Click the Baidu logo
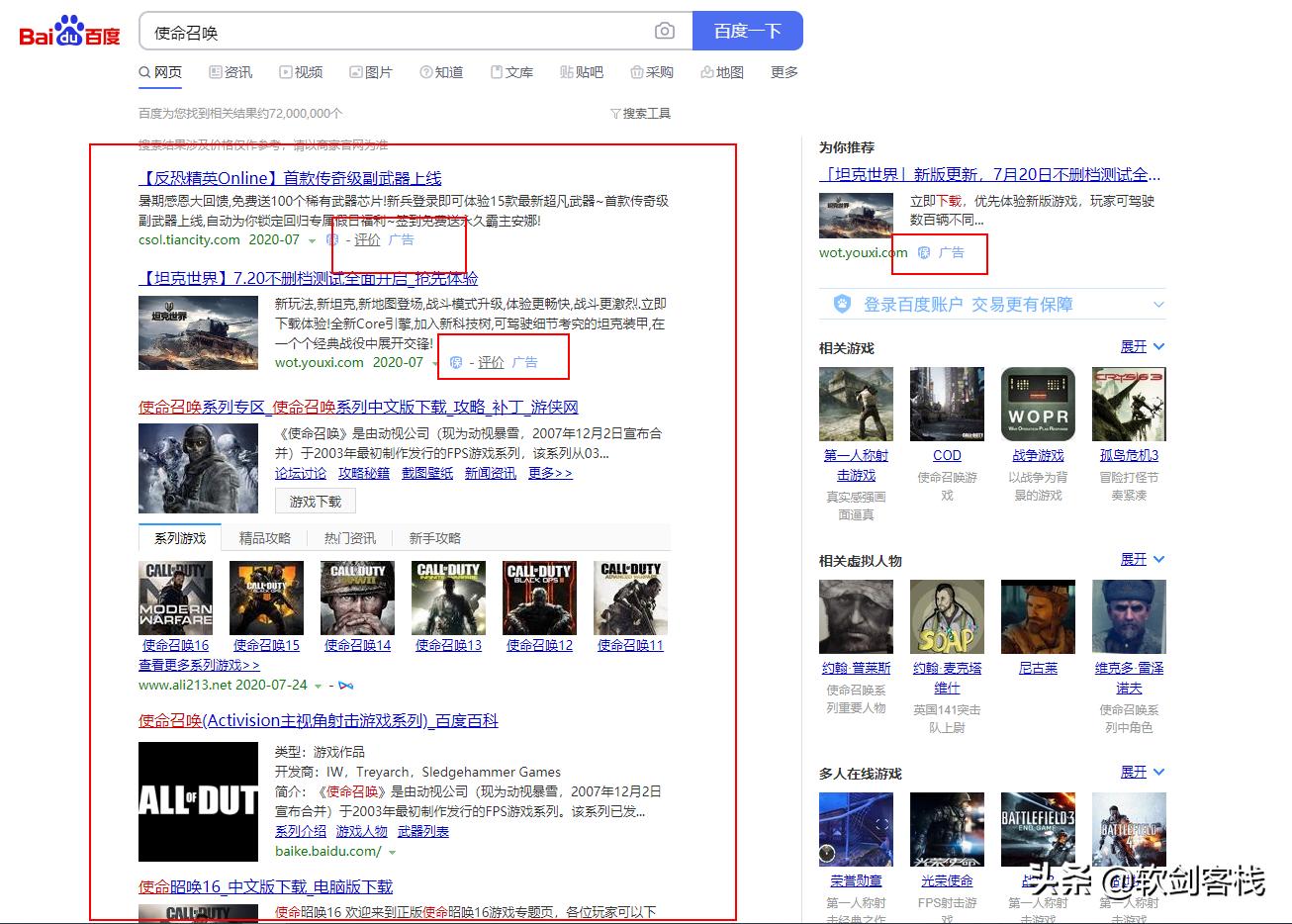1292x924 pixels. tap(70, 33)
